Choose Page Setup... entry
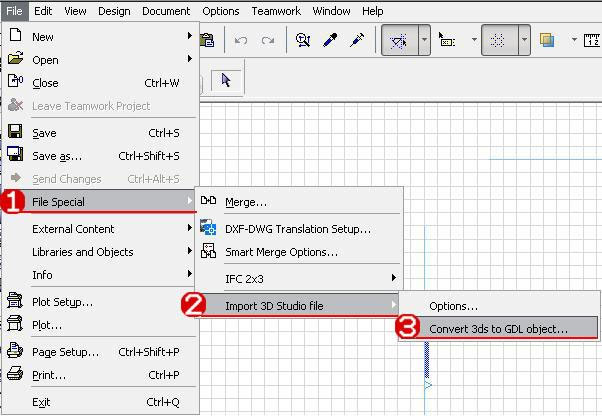The width and height of the screenshot is (602, 416). 101,352
